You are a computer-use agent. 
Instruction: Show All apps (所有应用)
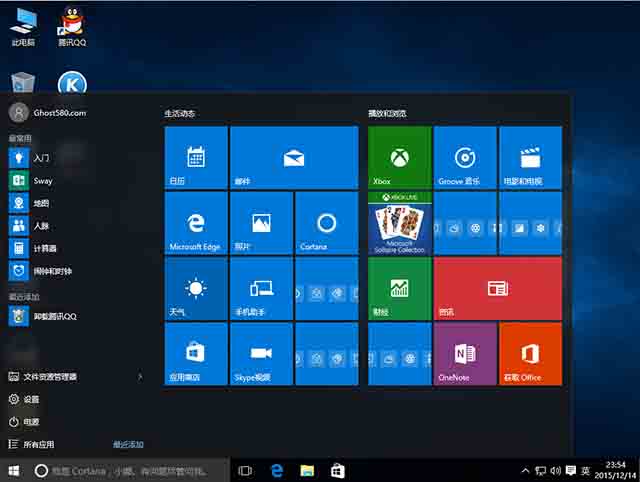pyautogui.click(x=31, y=444)
